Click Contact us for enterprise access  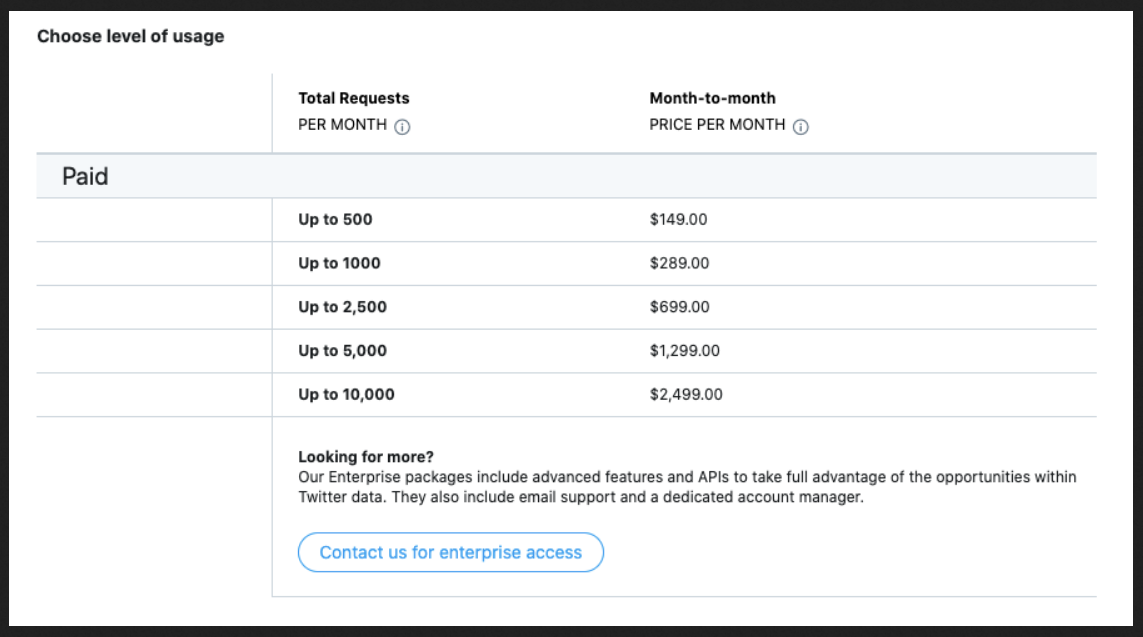450,552
